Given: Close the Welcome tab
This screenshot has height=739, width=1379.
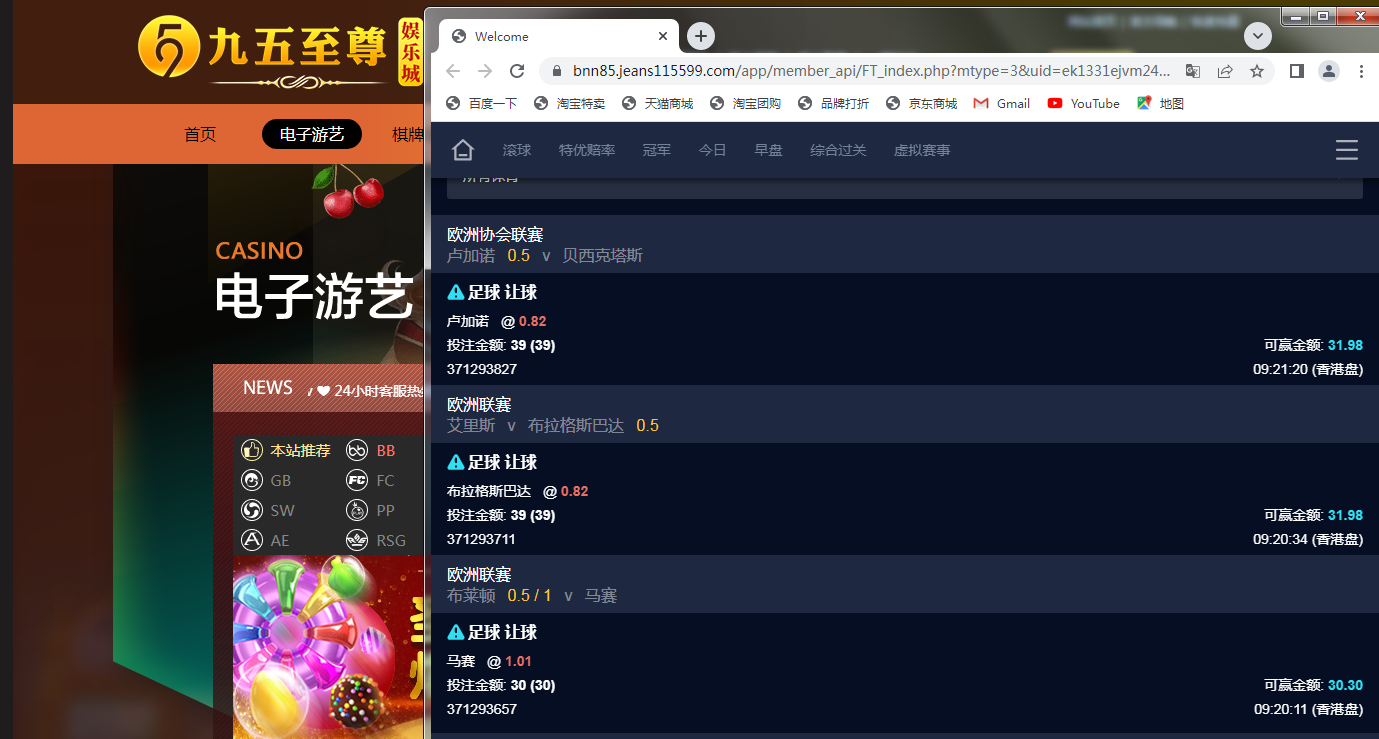Looking at the screenshot, I should click(662, 36).
